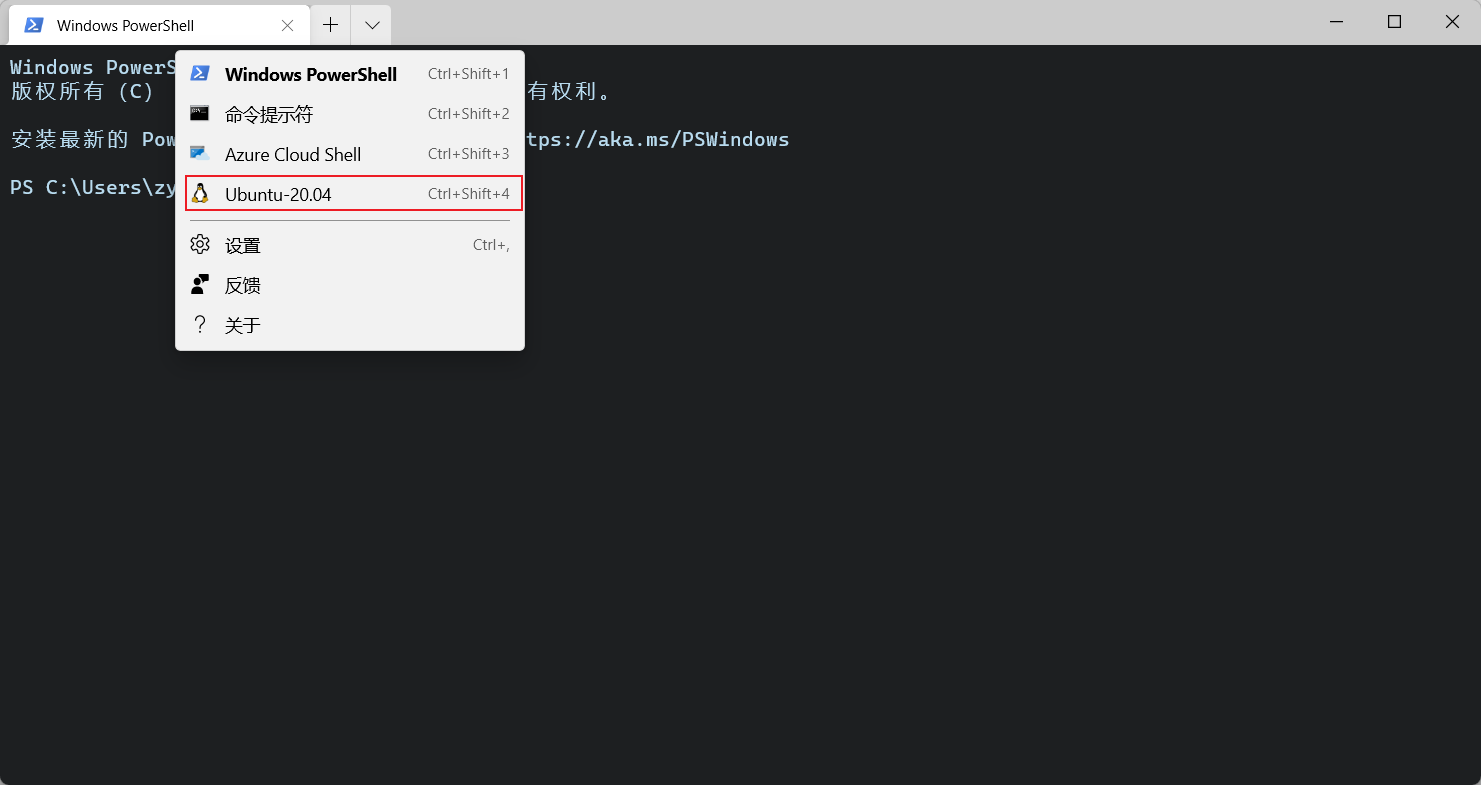
Task: Click the 命令提示符 icon in the dropdown
Action: 200,114
